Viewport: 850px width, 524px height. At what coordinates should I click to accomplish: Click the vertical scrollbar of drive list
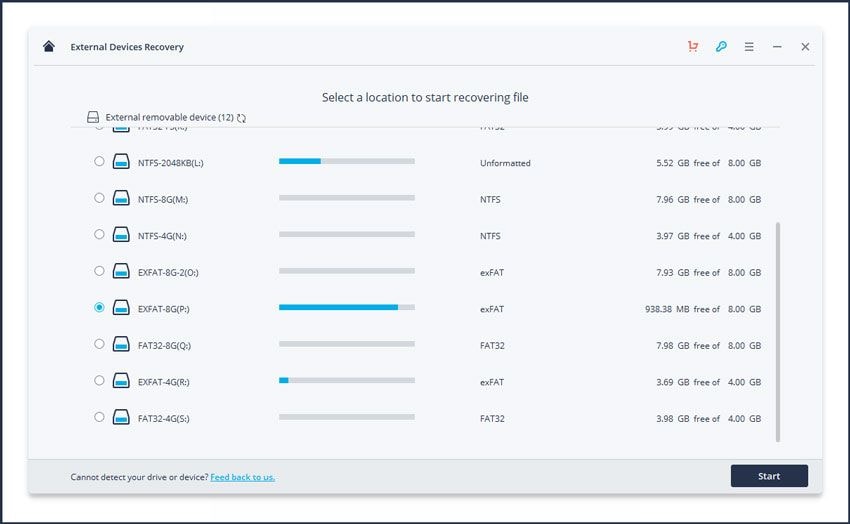[778, 330]
